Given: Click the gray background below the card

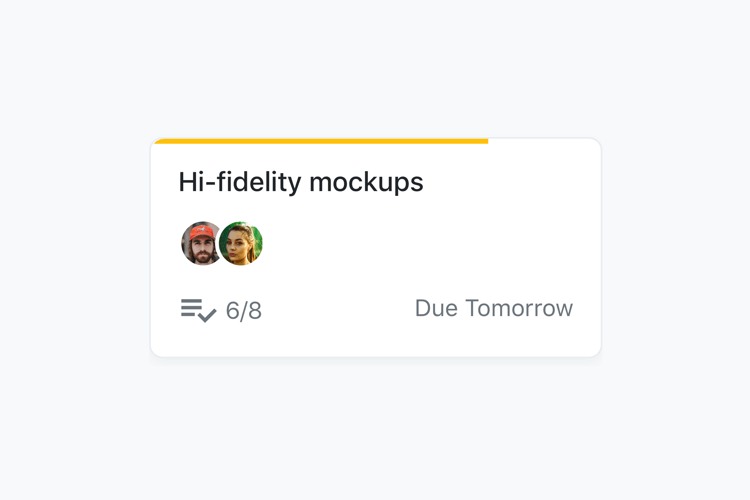Looking at the screenshot, I should coord(375,430).
